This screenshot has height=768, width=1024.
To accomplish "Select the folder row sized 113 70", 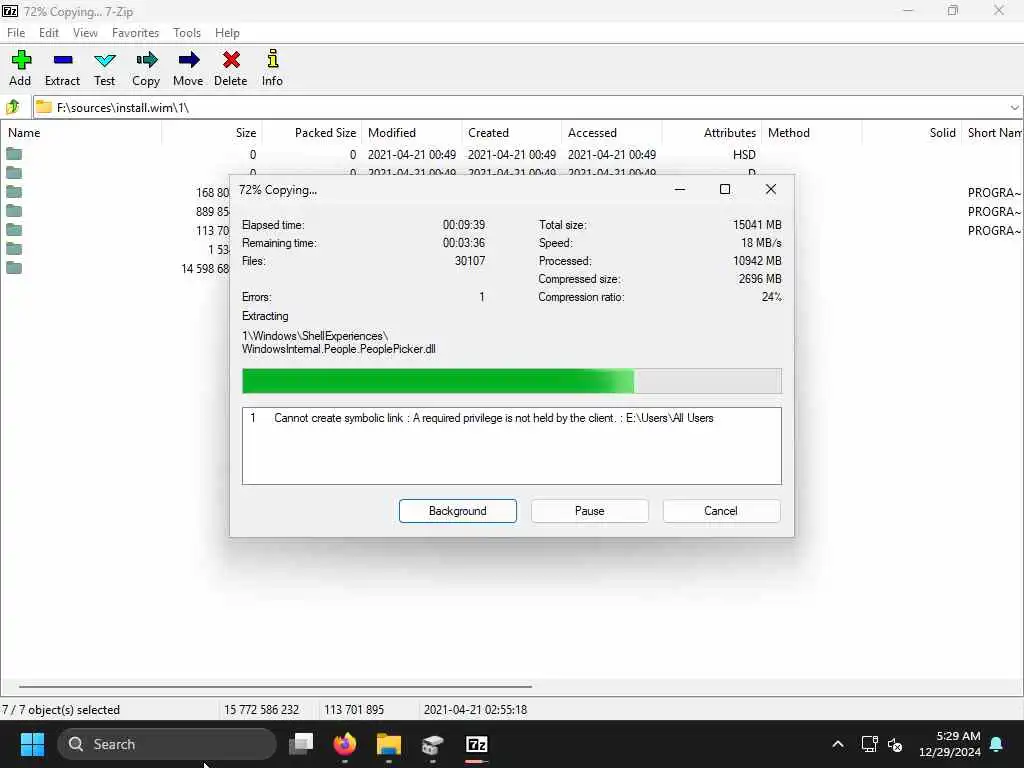I will coord(115,230).
